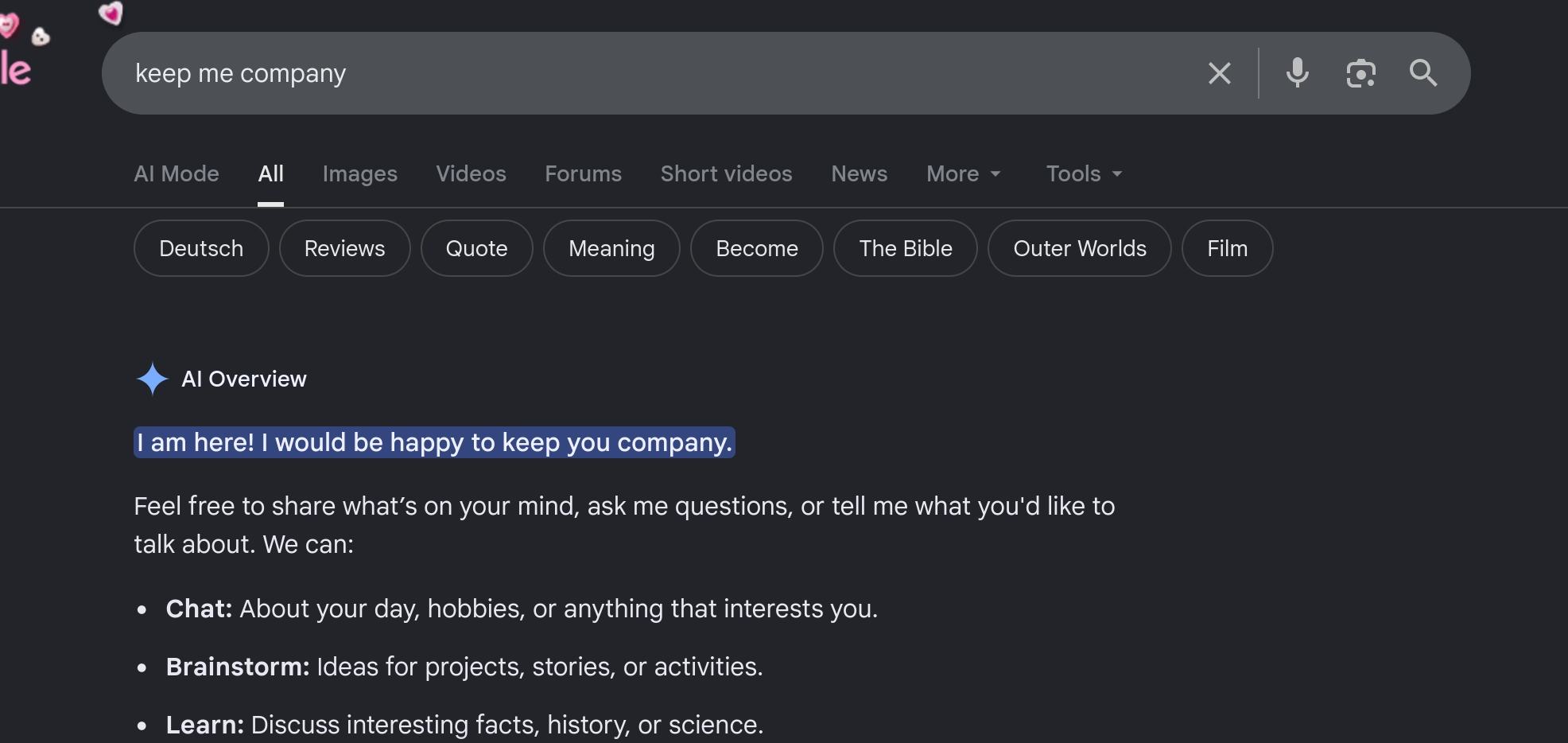Viewport: 1568px width, 743px height.
Task: Click the AI Overview sparkle icon
Action: [153, 379]
